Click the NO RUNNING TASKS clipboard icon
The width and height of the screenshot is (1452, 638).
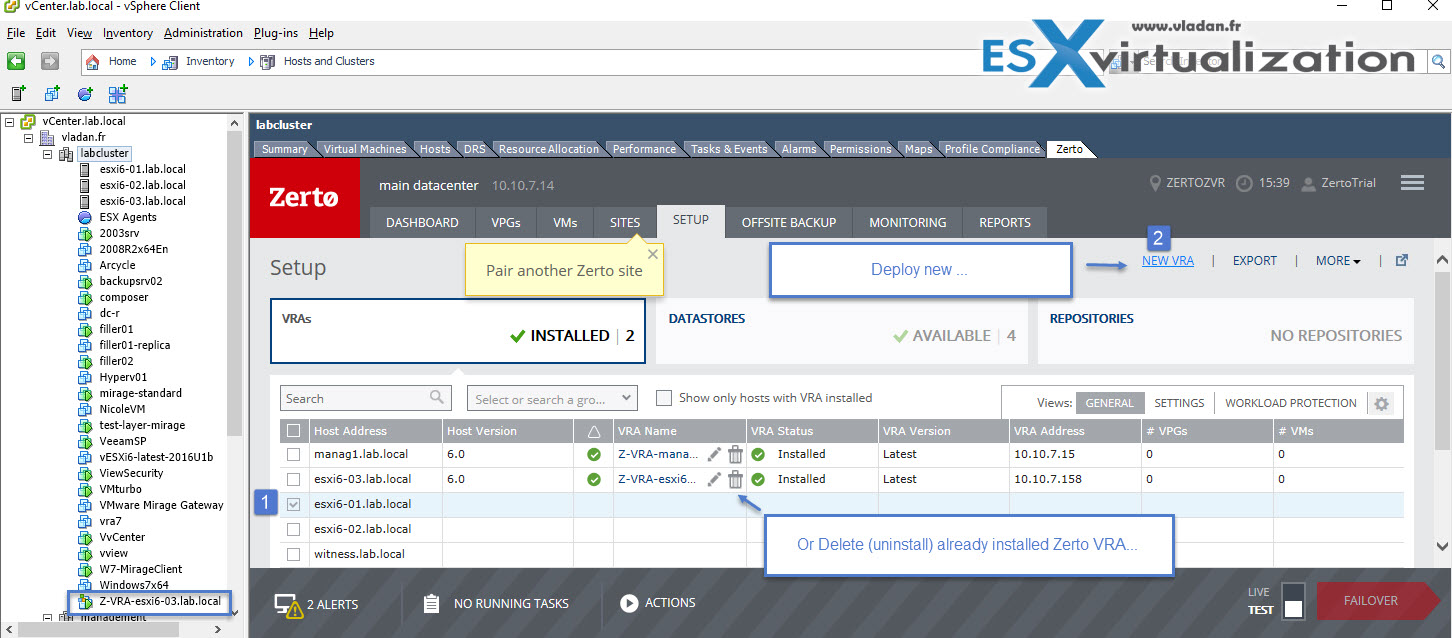431,603
